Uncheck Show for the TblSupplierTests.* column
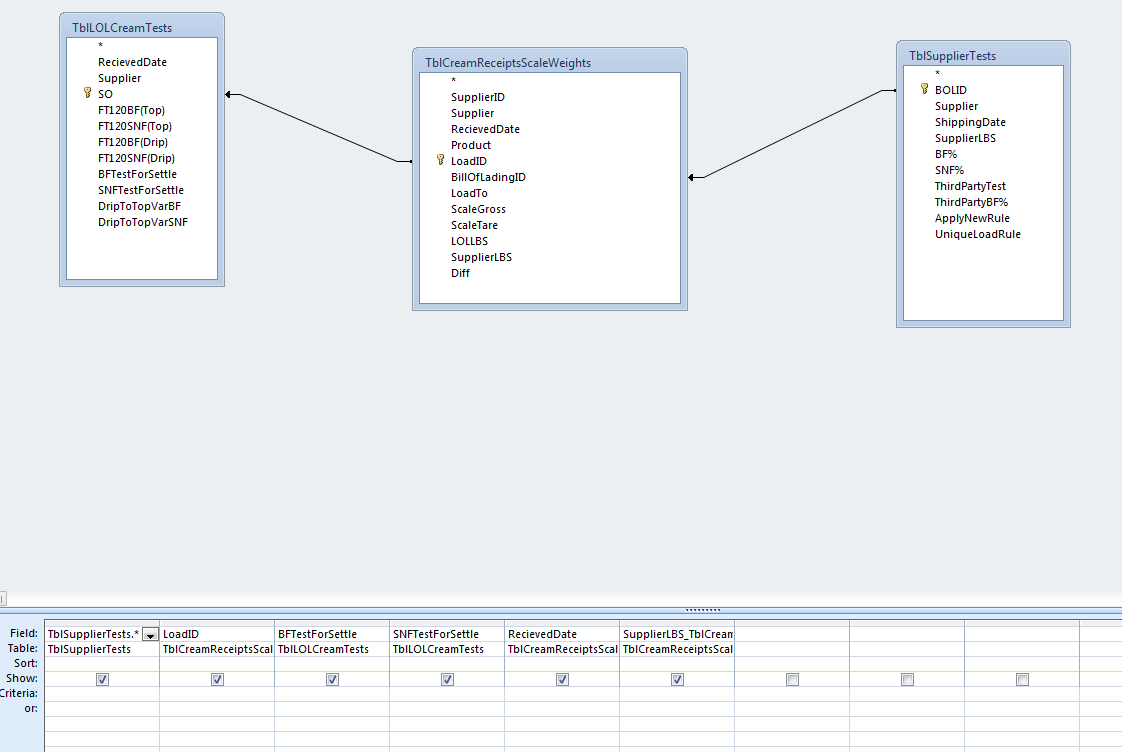Screen dimensions: 1122x752 point(102,679)
